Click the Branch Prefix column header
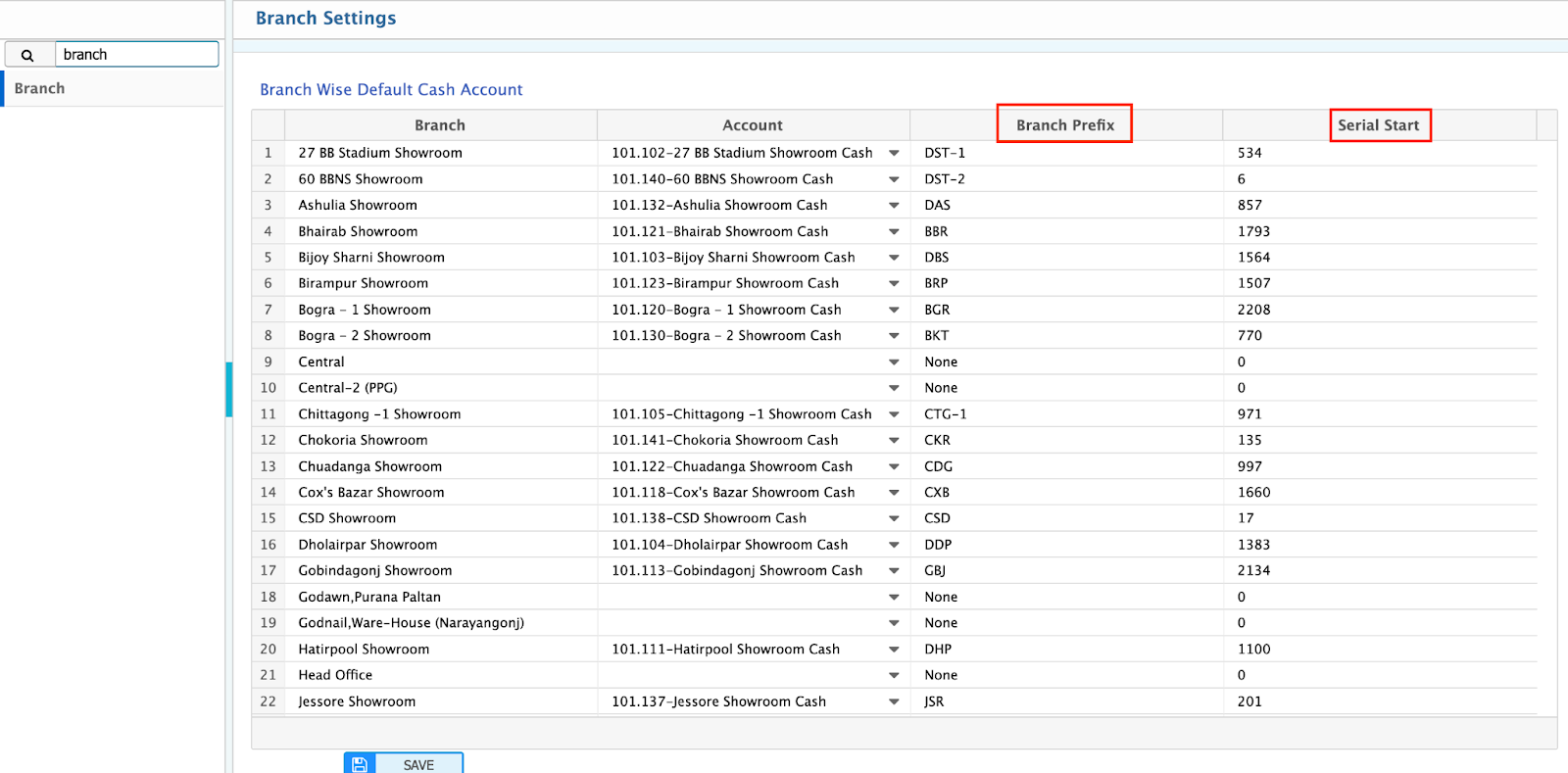This screenshot has width=1568, height=773. 1064,125
